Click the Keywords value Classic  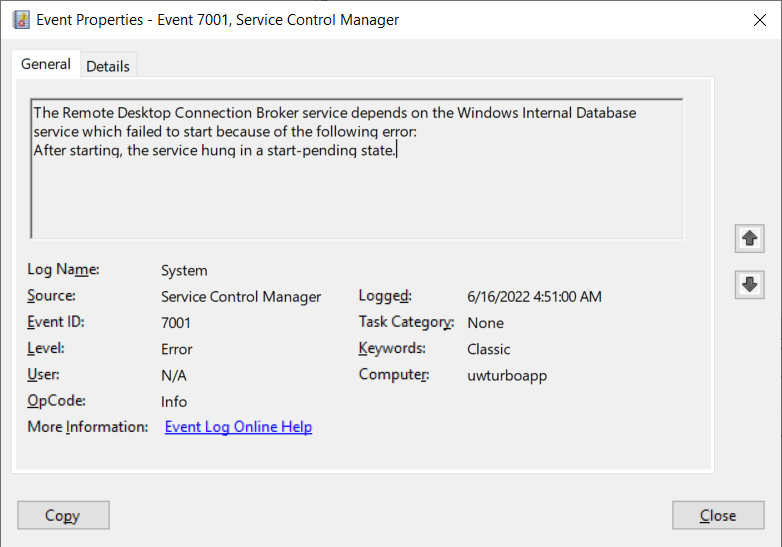(489, 349)
